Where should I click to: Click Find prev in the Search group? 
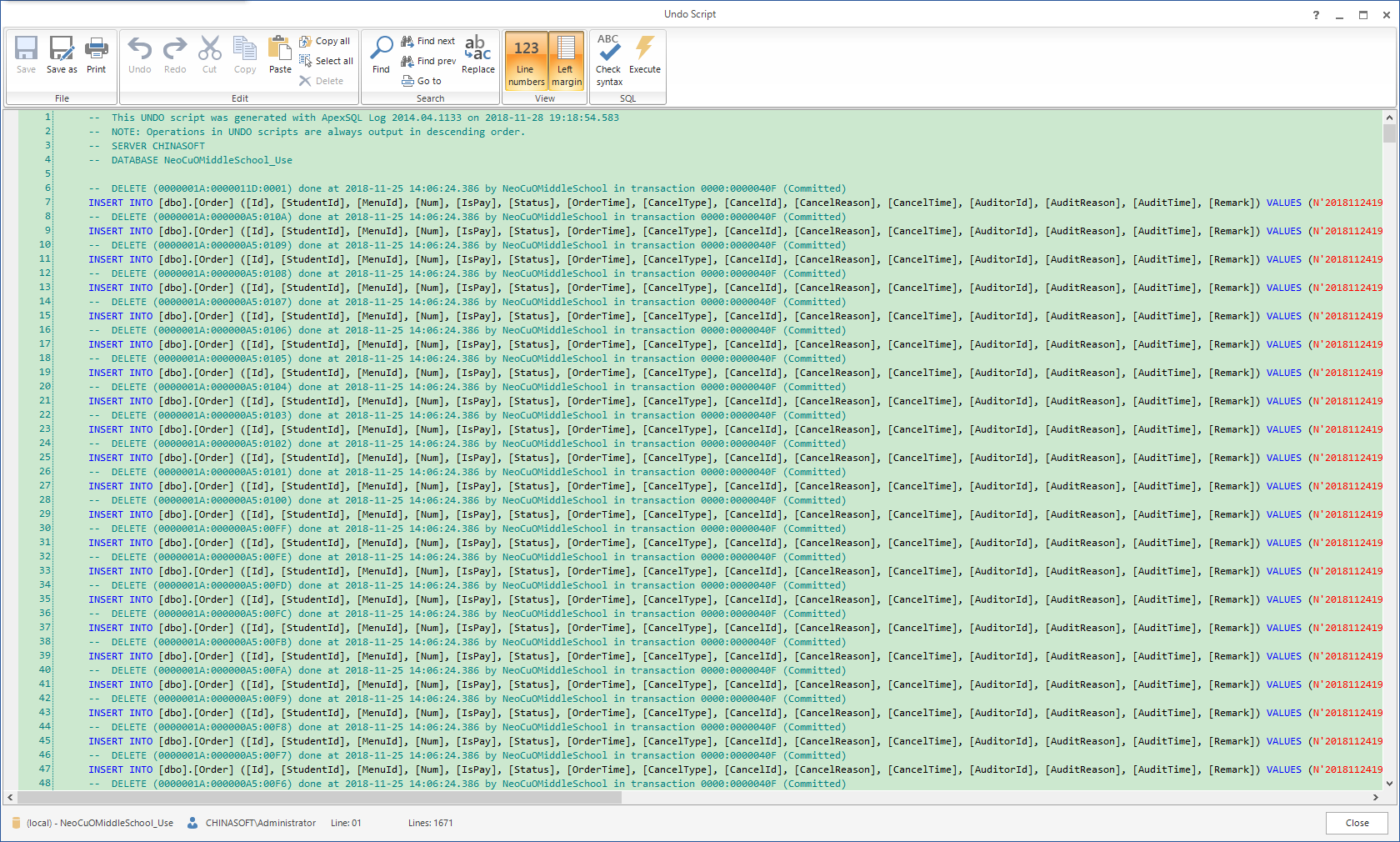point(428,60)
